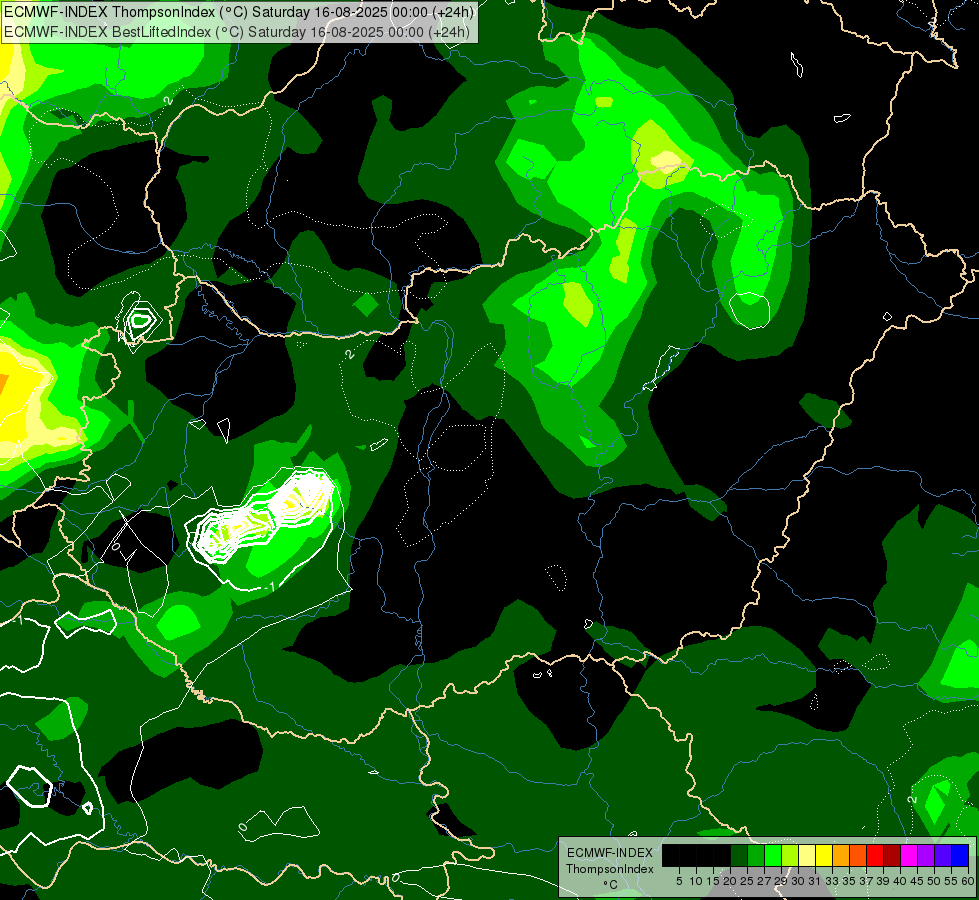The width and height of the screenshot is (979, 900).
Task: Click the legend tick value 39
Action: tap(883, 881)
